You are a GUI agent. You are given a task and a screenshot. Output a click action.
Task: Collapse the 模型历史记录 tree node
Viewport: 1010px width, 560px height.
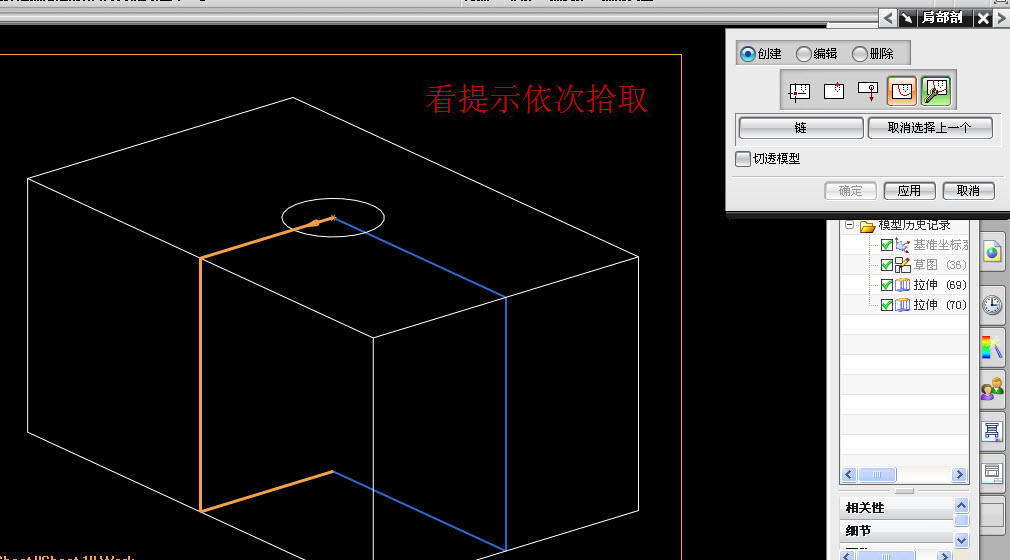(850, 225)
